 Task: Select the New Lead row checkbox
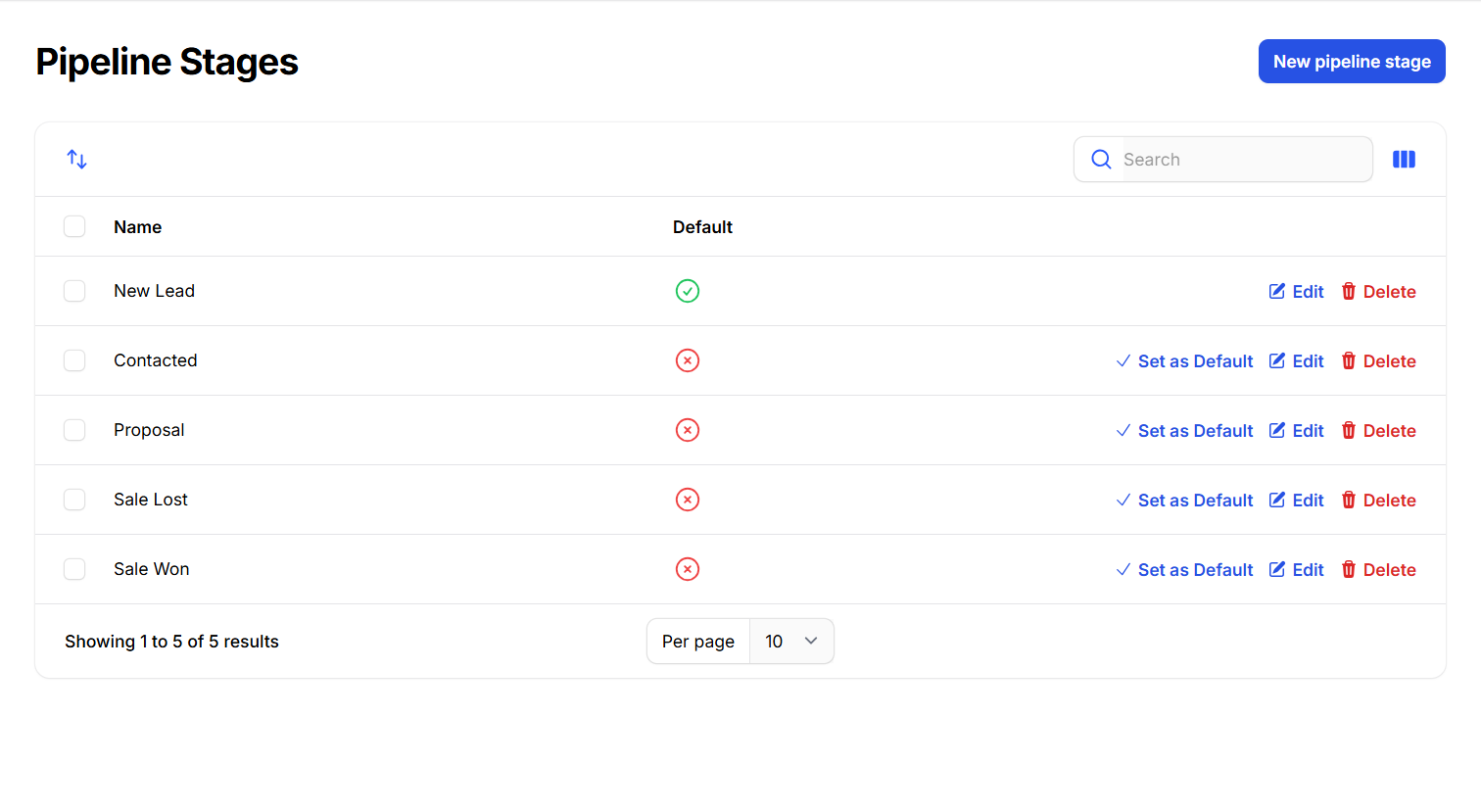(x=74, y=291)
